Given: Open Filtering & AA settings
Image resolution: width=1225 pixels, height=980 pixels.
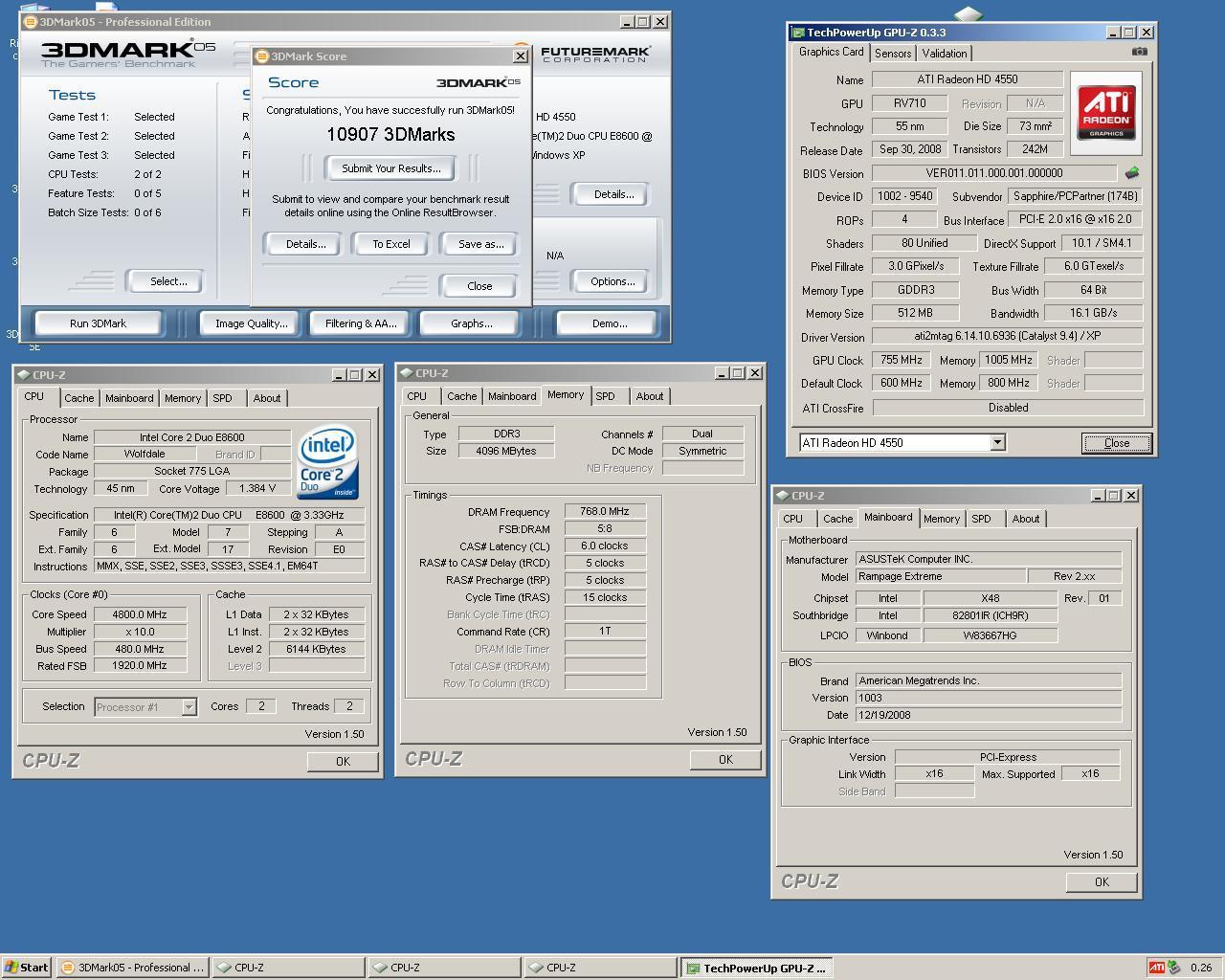Looking at the screenshot, I should pyautogui.click(x=361, y=323).
